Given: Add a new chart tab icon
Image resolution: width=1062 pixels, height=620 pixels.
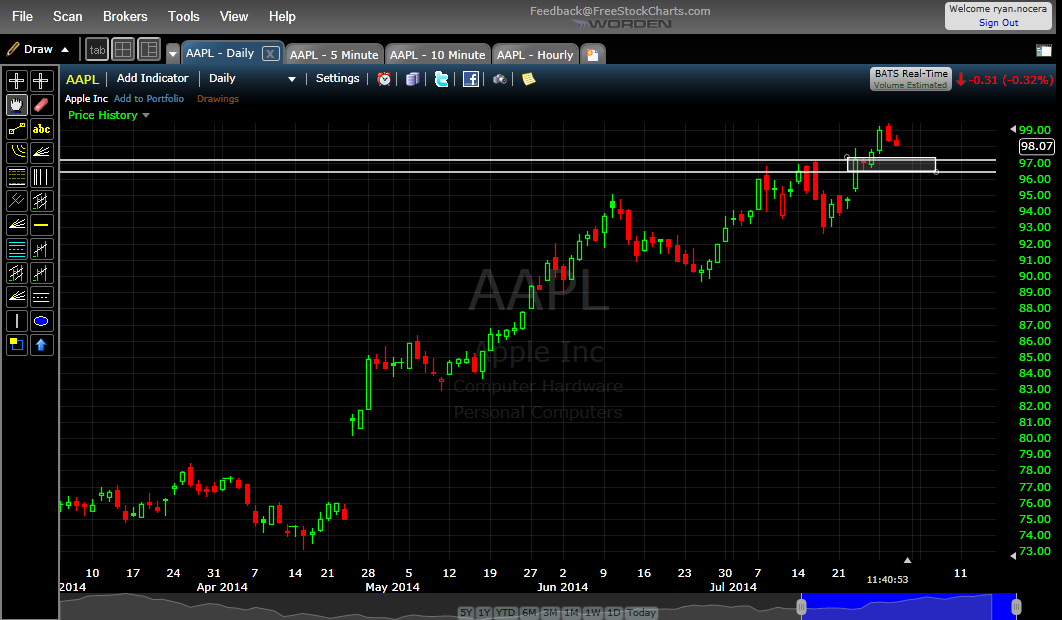Looking at the screenshot, I should pos(593,55).
